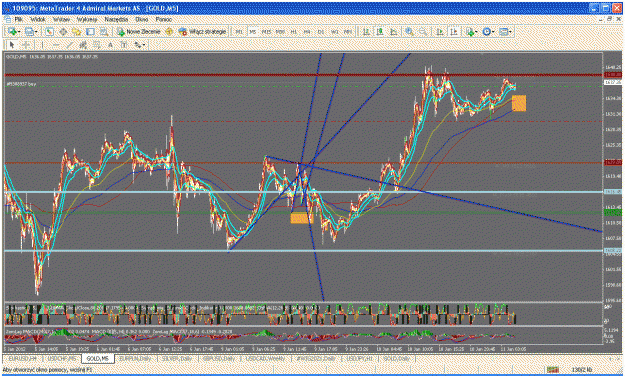Screen dimensions: 625x376
Task: Click the 1308/2 kb connection status
Action: click(582, 369)
